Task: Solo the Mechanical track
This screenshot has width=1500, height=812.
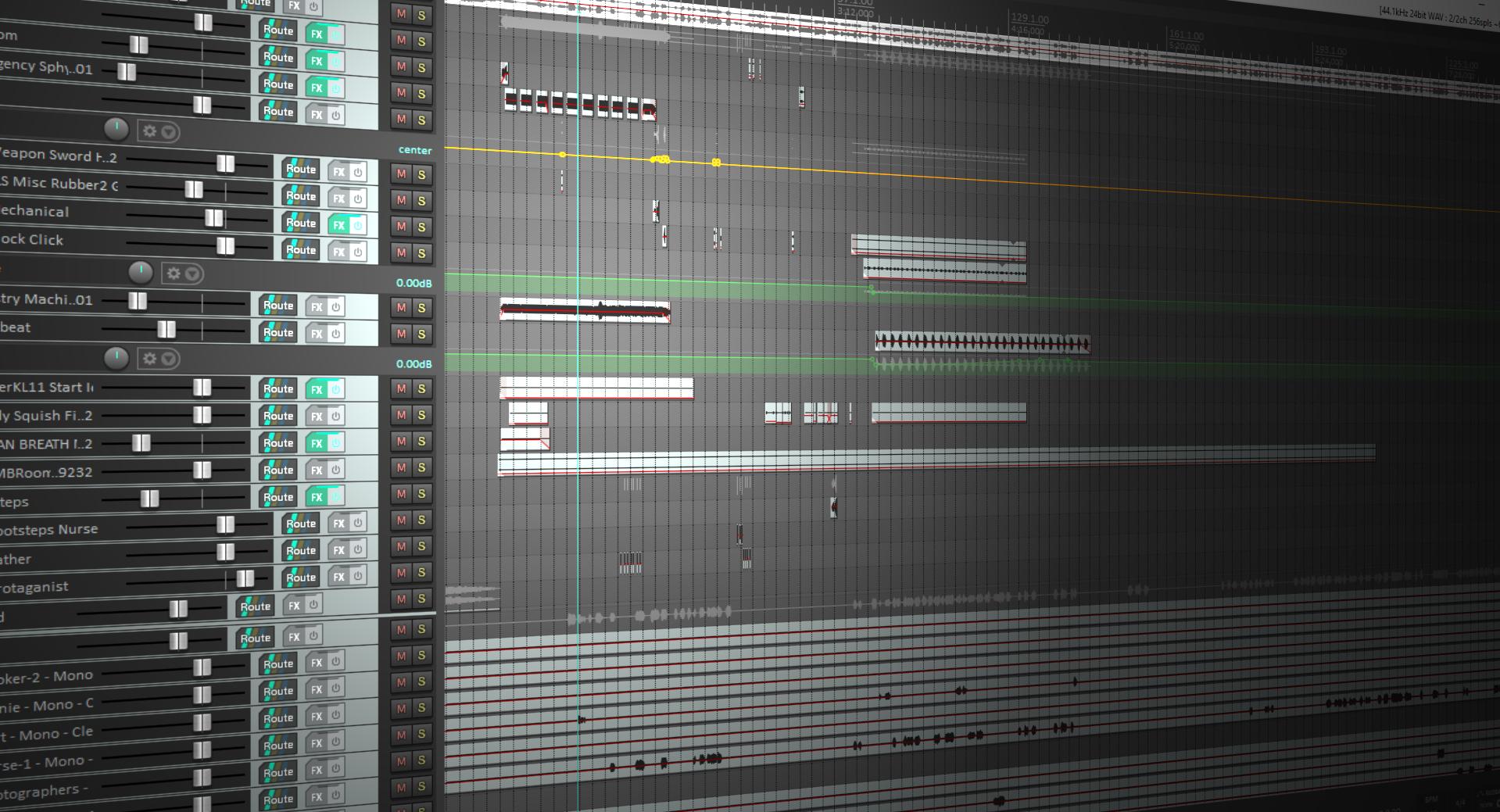Action: point(421,227)
